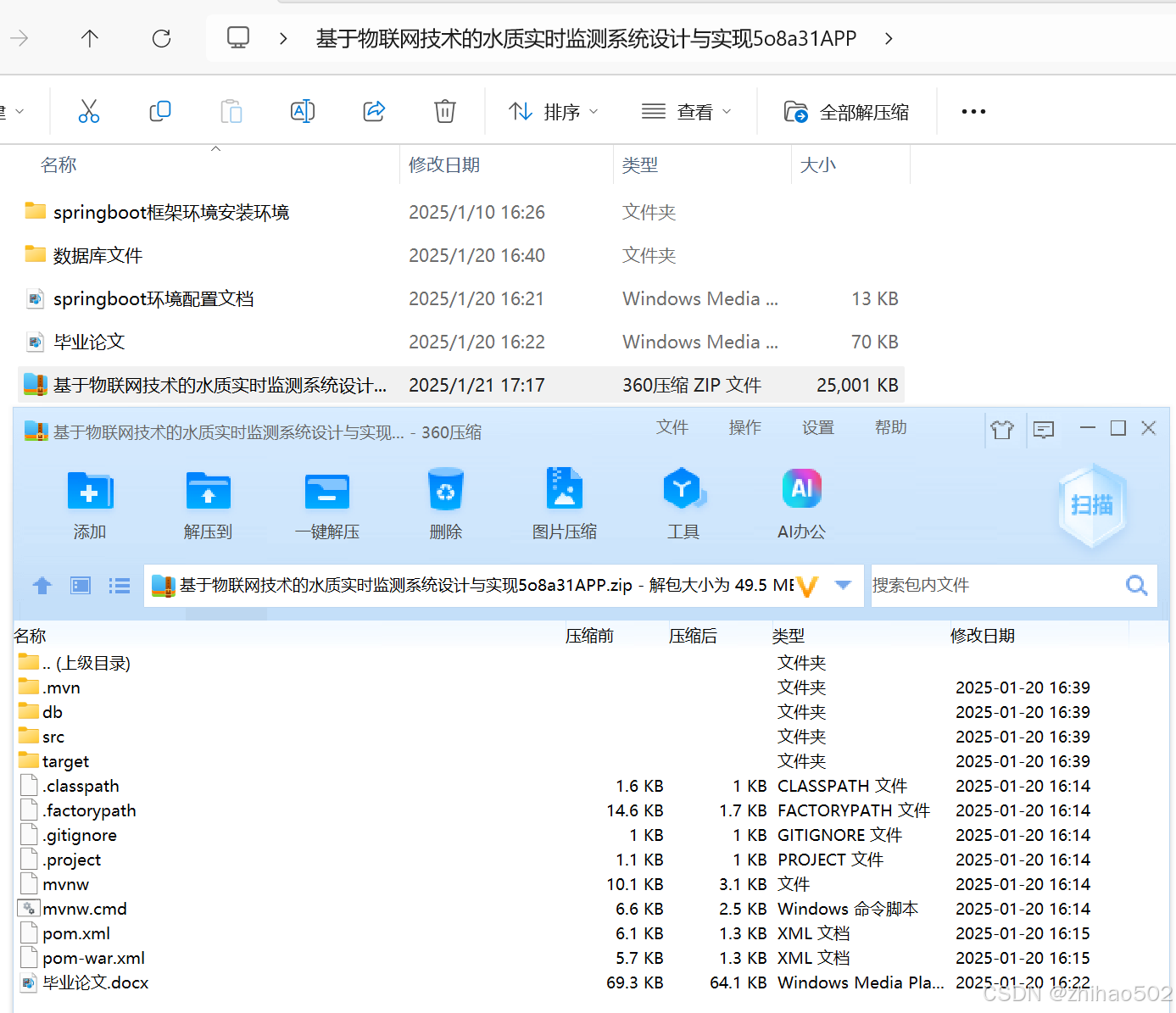Open the archive path dropdown arrow
1176x1013 pixels.
click(x=842, y=585)
